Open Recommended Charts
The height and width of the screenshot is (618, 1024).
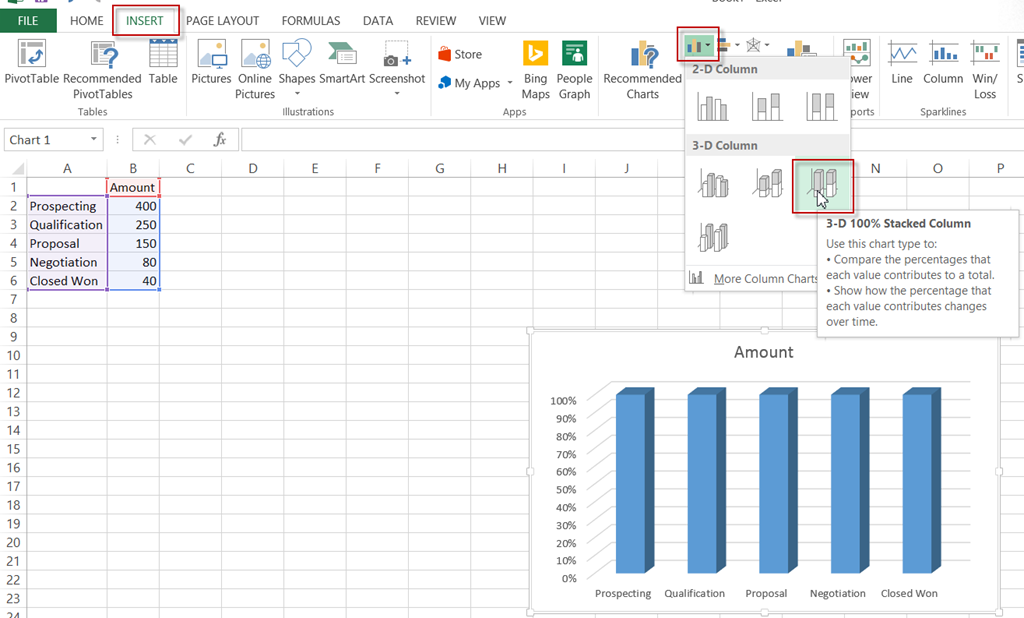tap(643, 70)
